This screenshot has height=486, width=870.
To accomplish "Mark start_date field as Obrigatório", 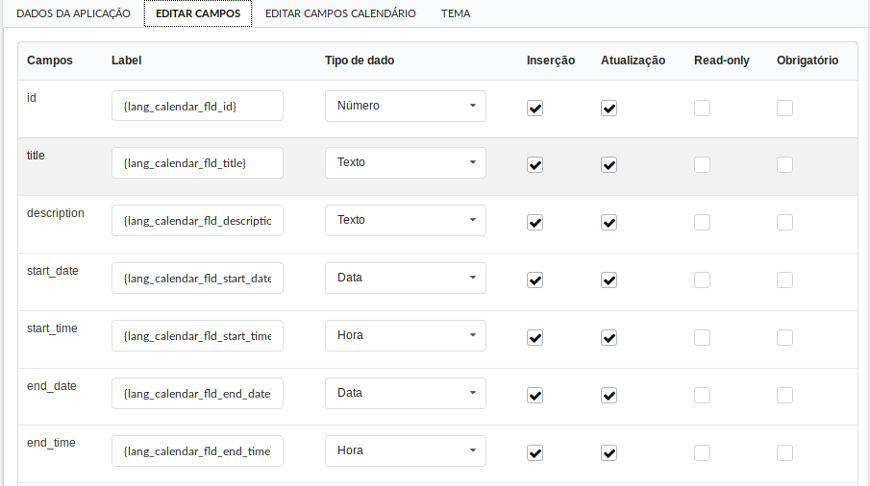I will pos(785,280).
